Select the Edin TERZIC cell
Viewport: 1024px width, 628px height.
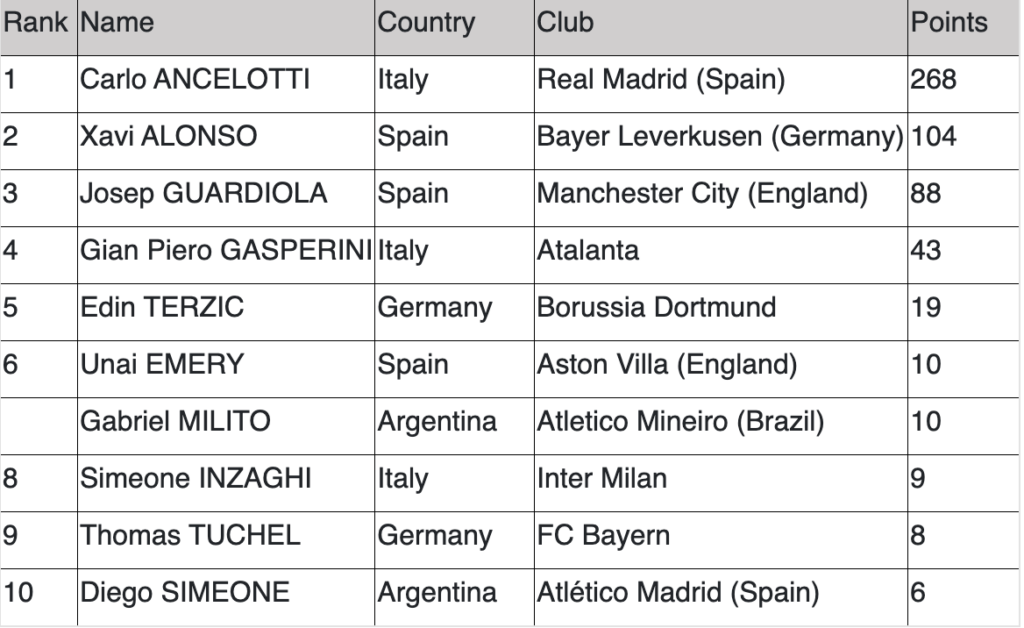pos(226,312)
